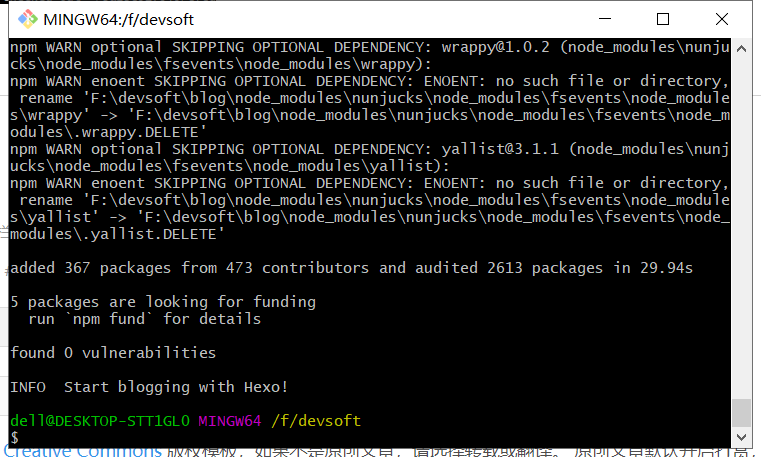Viewport: 761px width, 457px height.
Task: Click the 'run `npm fund` for details' line
Action: coord(145,319)
